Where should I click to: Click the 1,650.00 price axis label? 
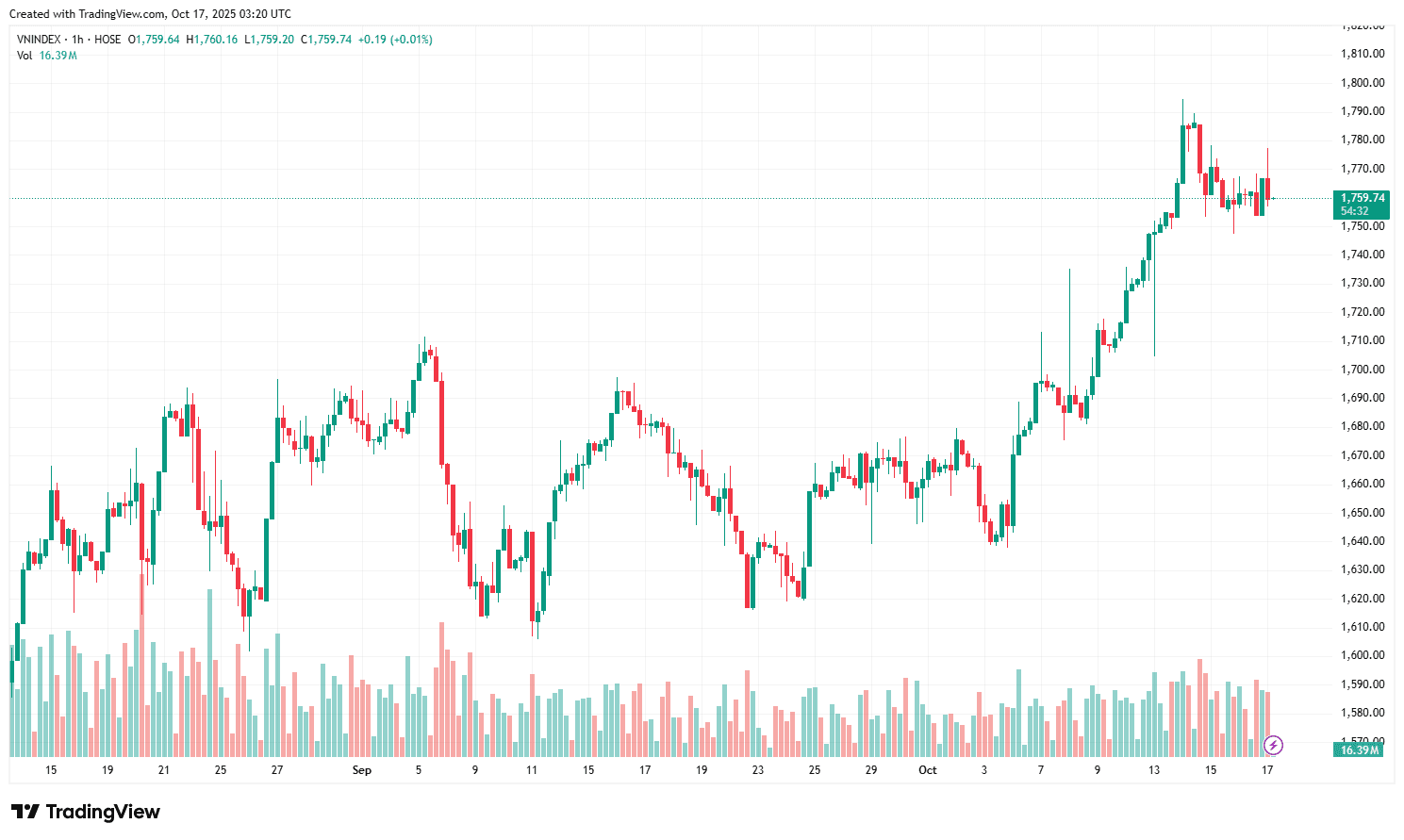tap(1363, 513)
